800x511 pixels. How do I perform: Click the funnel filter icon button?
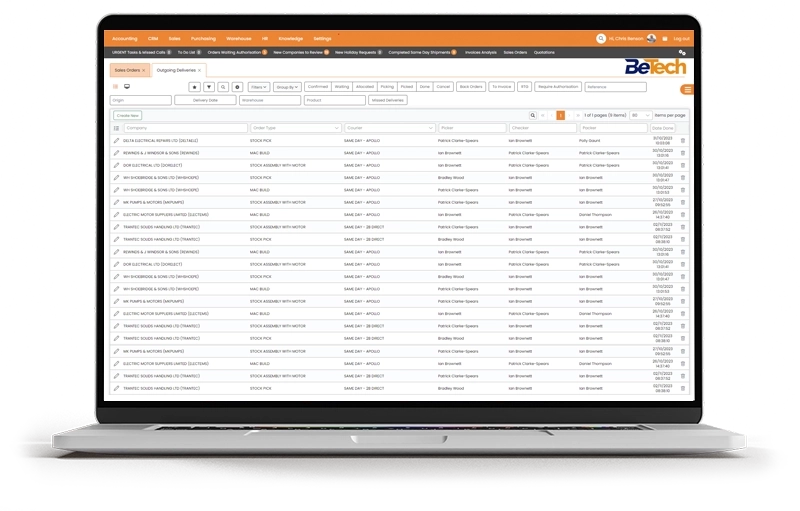point(208,87)
